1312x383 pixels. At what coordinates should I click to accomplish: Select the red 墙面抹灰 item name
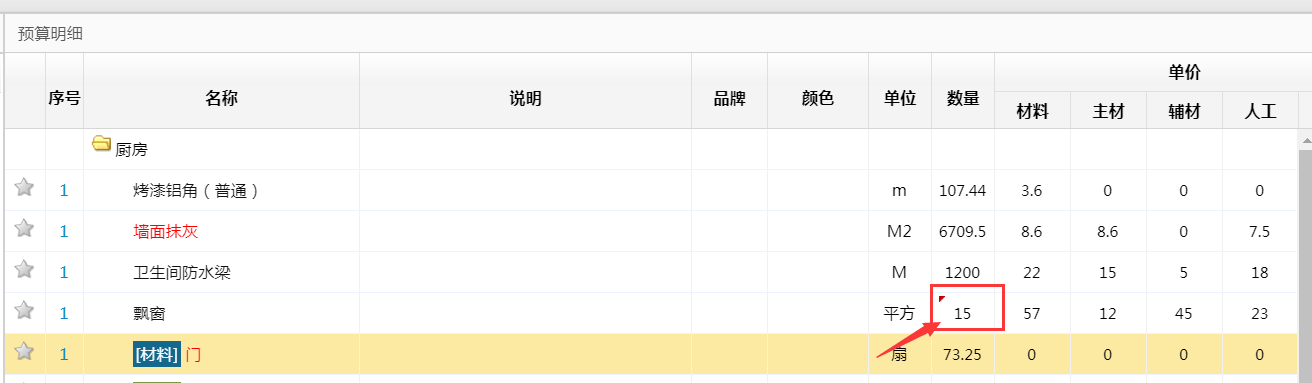pyautogui.click(x=165, y=231)
